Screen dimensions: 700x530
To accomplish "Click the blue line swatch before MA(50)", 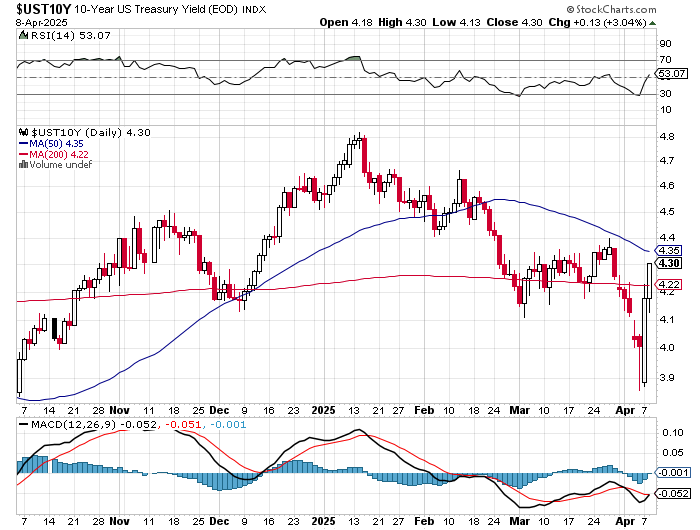I will 23,144.
